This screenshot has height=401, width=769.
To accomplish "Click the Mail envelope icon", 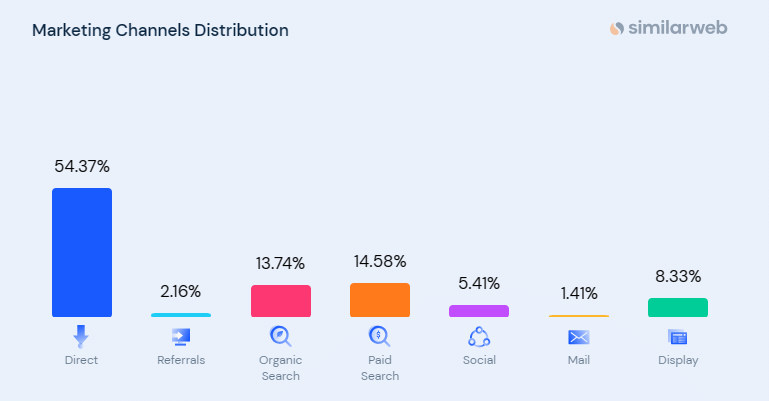I will click(578, 337).
